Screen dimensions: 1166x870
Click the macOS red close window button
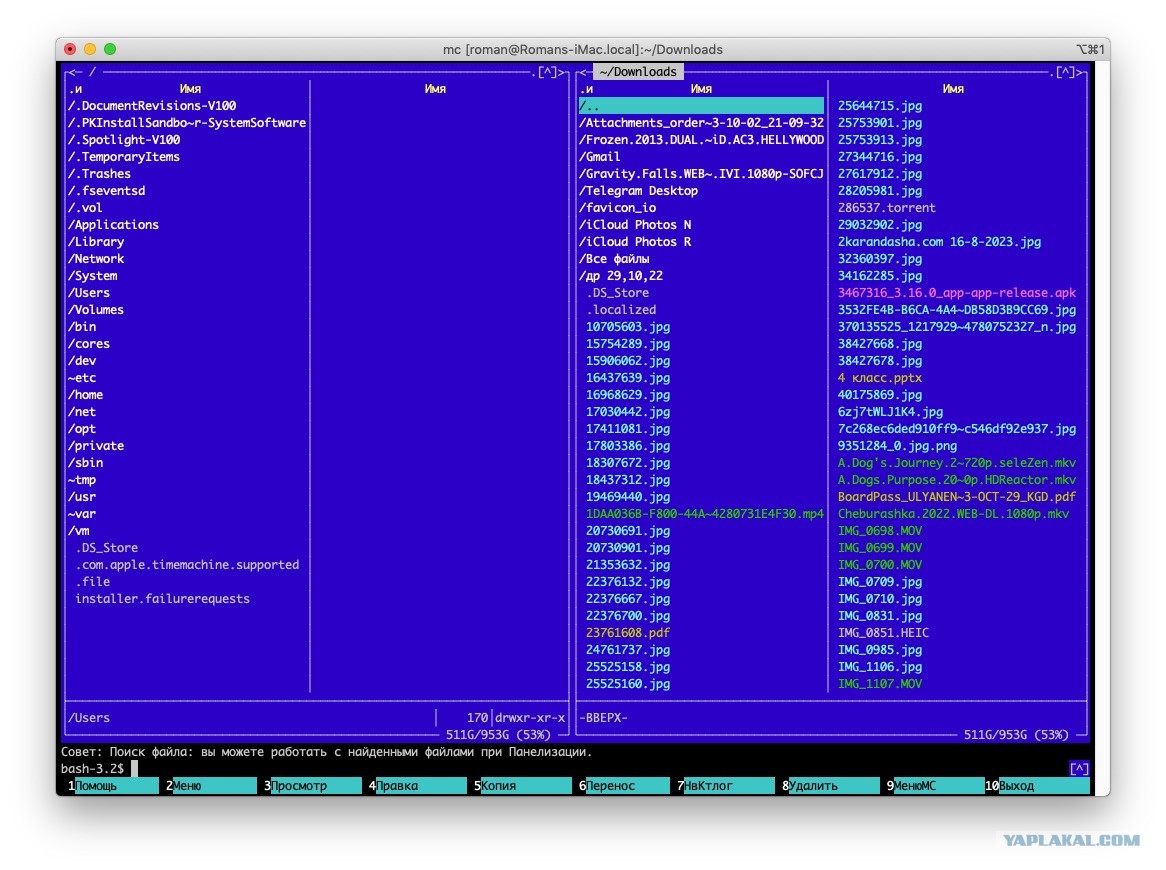[x=70, y=49]
